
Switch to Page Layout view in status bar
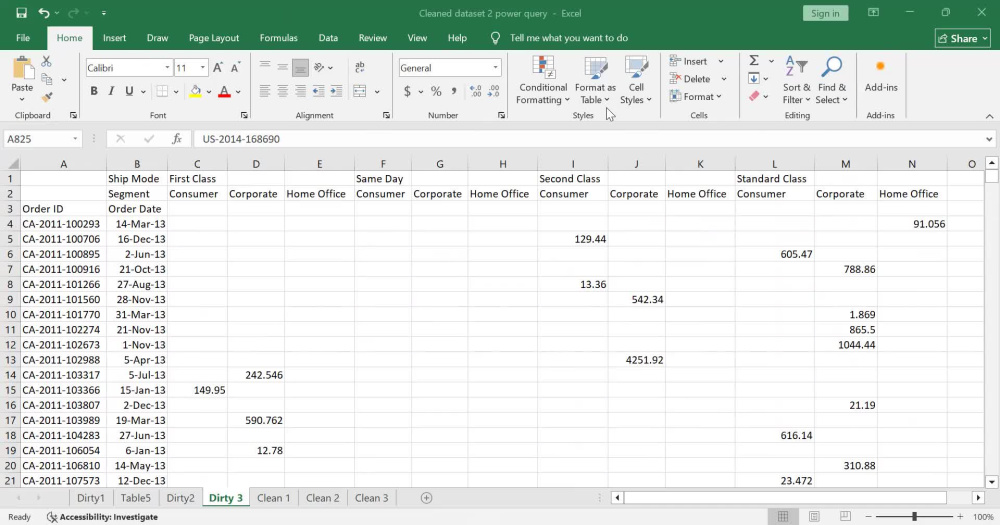[x=814, y=517]
